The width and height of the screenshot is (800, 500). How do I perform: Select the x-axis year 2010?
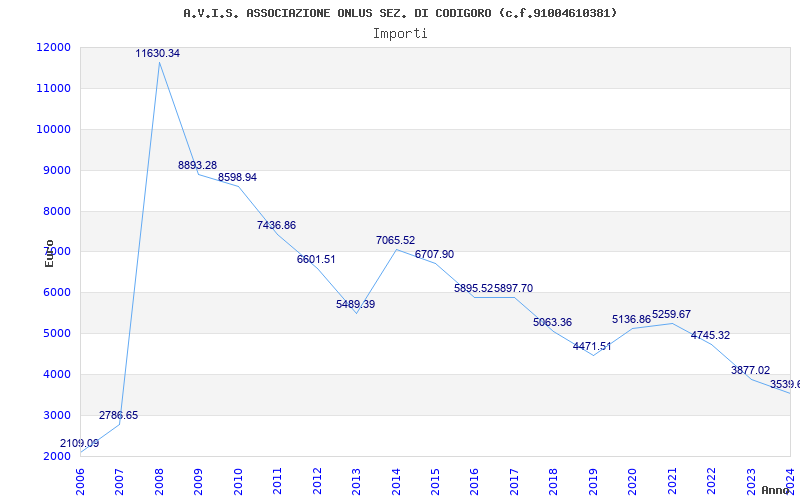(237, 482)
